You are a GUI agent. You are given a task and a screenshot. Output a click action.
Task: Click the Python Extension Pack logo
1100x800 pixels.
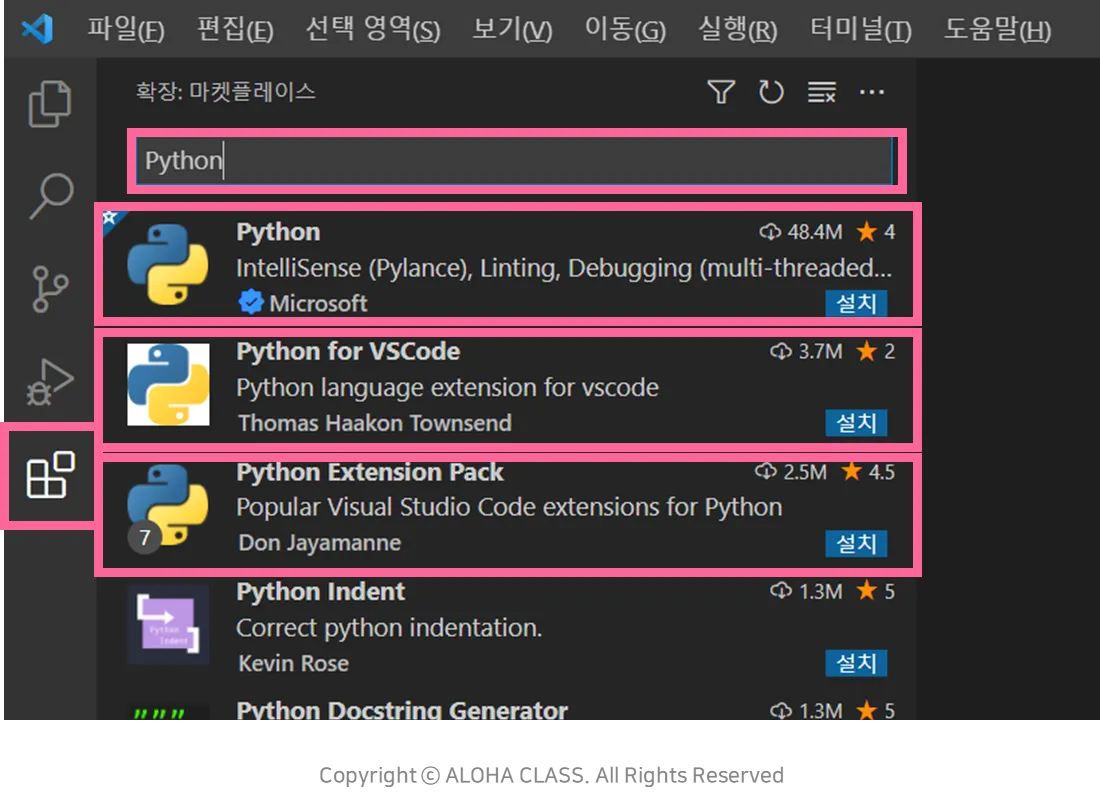(x=168, y=505)
